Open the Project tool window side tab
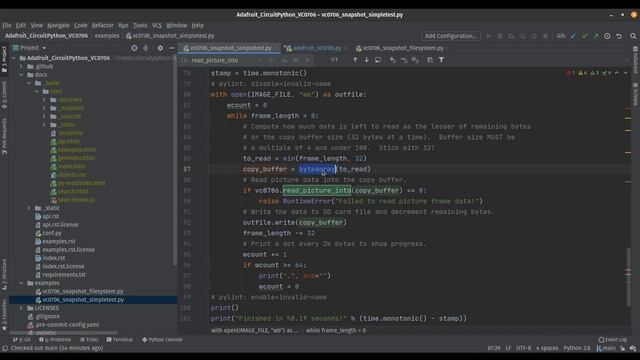This screenshot has height=360, width=640. click(x=4, y=59)
